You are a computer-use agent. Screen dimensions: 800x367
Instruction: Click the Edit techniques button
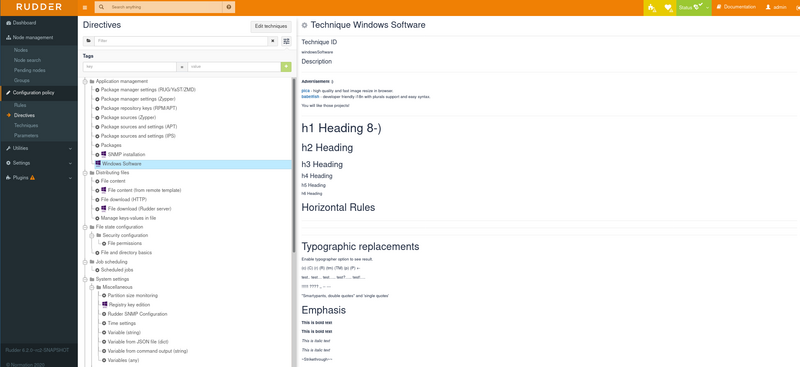(271, 27)
